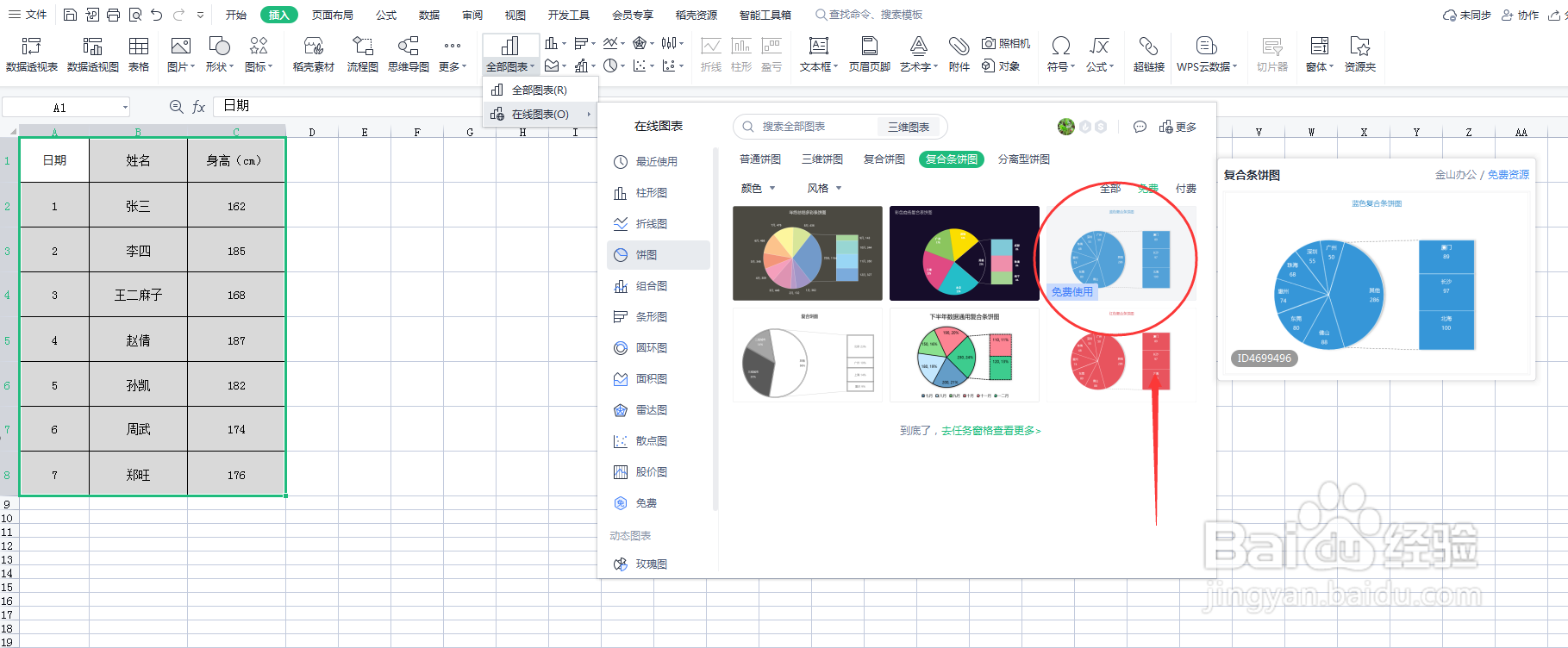Open the 页面布局 ribbon tab

click(333, 15)
